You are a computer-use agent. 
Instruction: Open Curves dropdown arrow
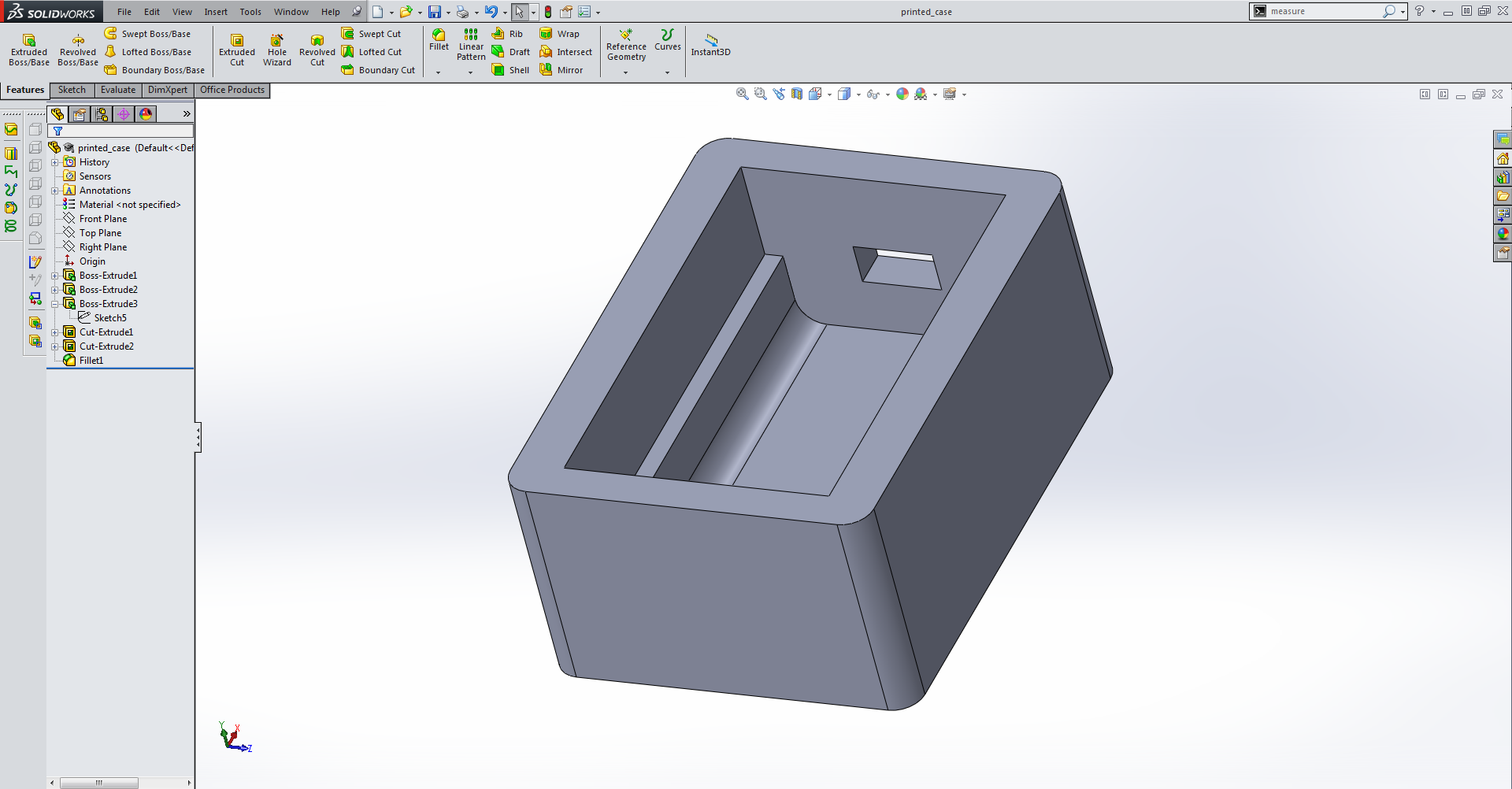[667, 72]
